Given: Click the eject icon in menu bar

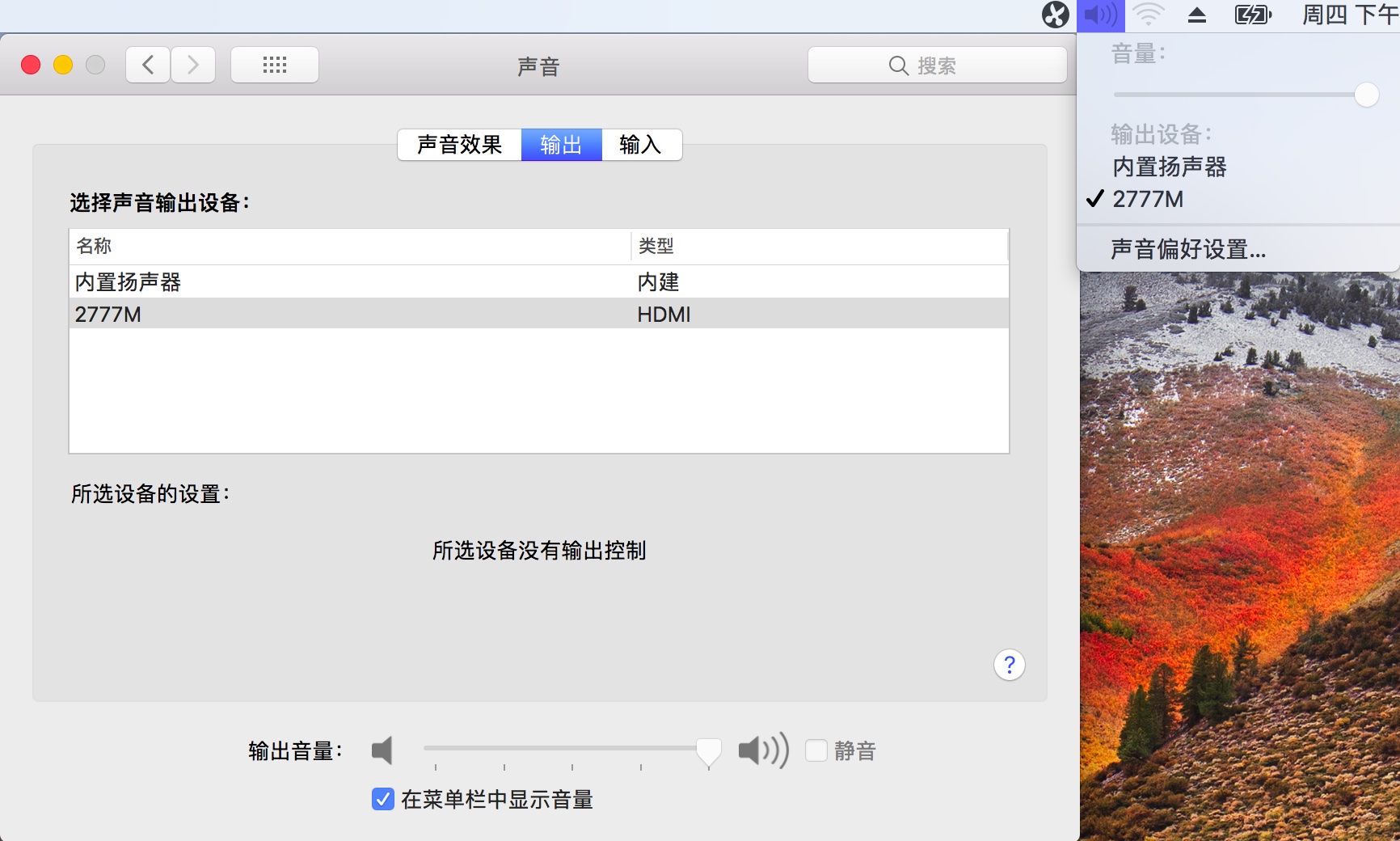Looking at the screenshot, I should click(1197, 15).
